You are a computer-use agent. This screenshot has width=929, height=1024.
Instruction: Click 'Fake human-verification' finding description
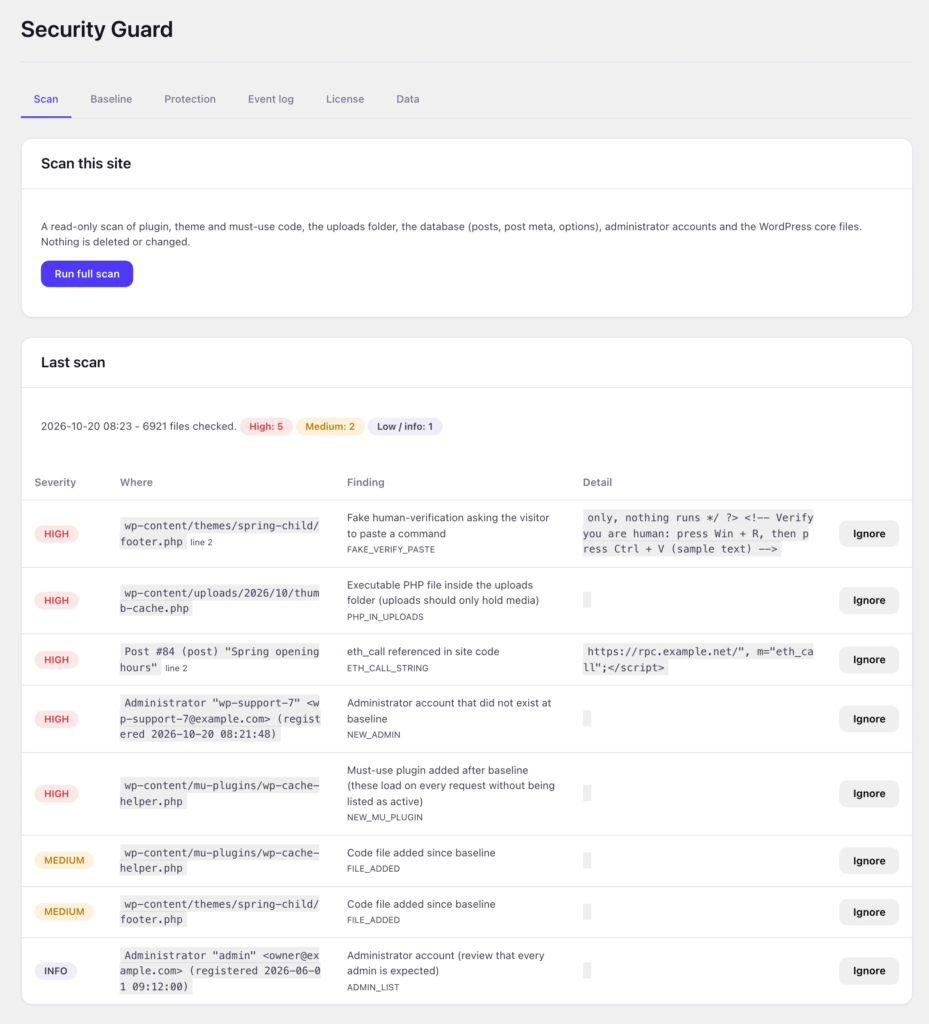click(448, 526)
